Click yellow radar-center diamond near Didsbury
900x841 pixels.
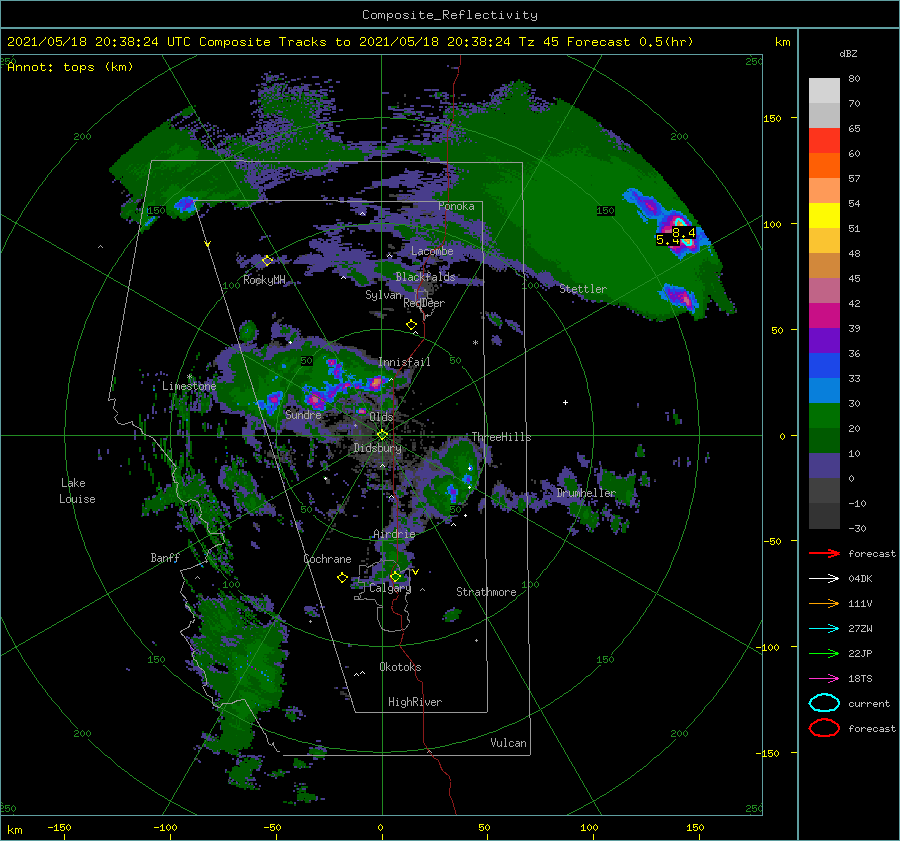382,435
